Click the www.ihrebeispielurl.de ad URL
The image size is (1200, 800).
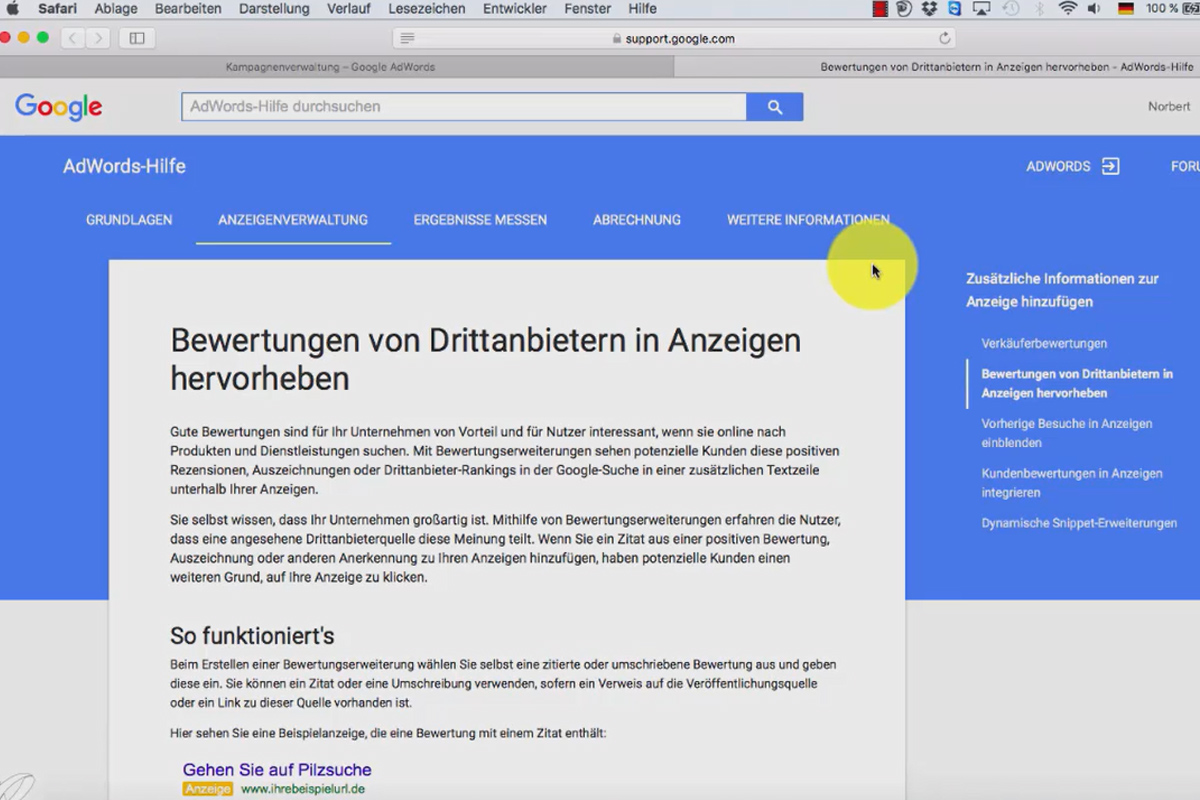click(303, 789)
